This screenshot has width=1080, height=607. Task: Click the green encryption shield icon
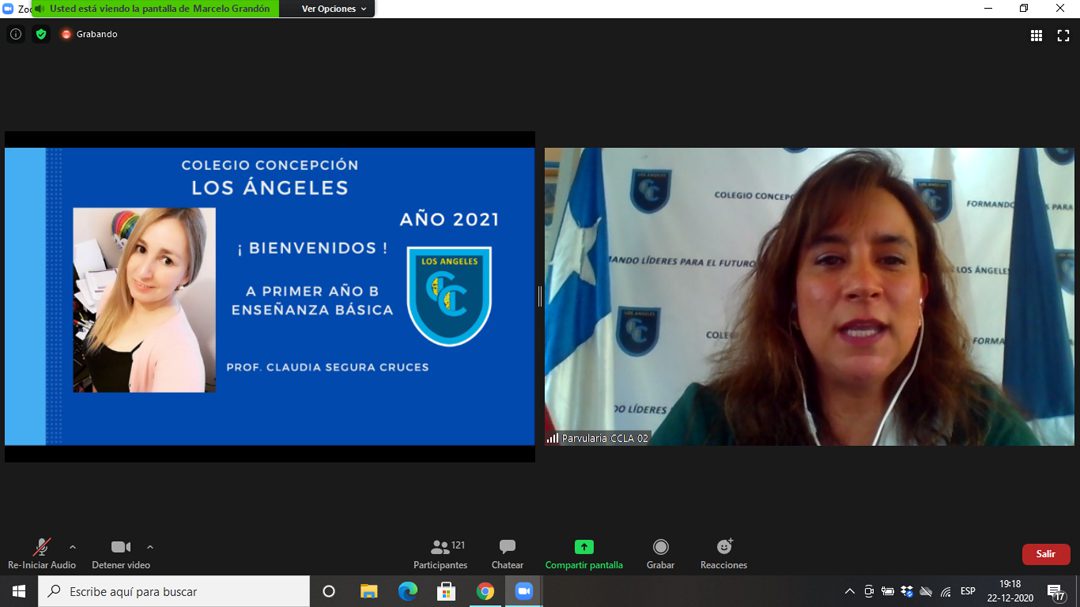[x=41, y=34]
